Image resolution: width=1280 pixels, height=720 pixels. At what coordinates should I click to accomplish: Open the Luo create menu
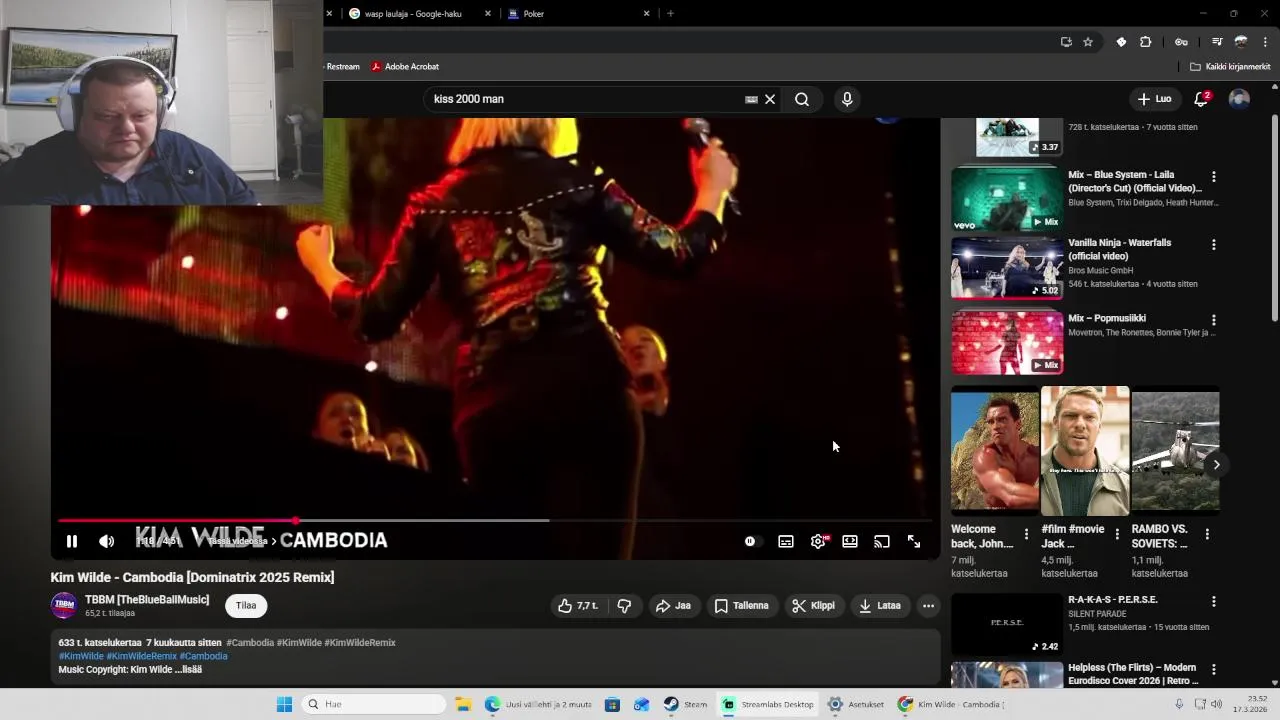pos(1154,99)
